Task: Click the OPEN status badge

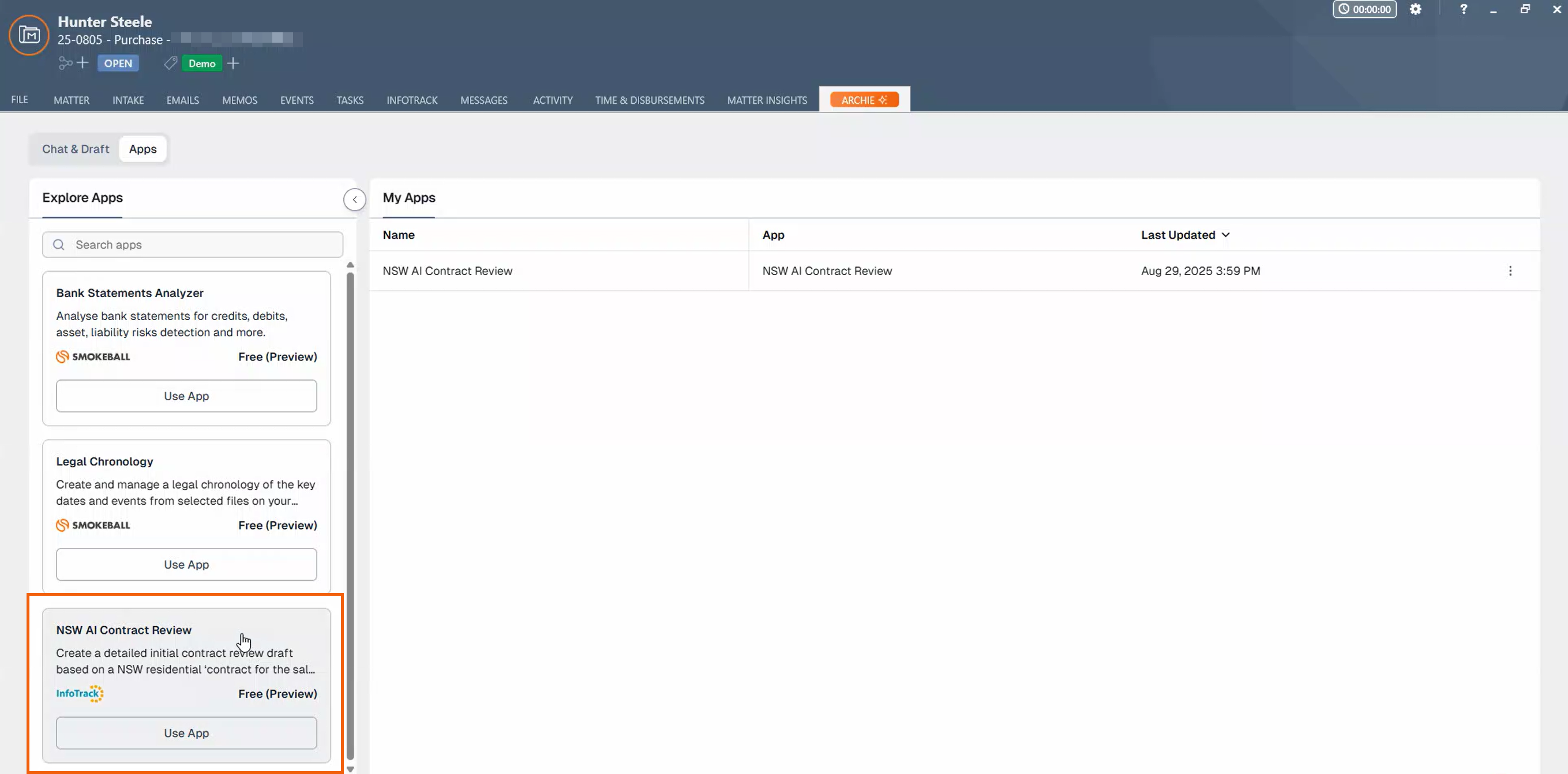Action: (118, 63)
